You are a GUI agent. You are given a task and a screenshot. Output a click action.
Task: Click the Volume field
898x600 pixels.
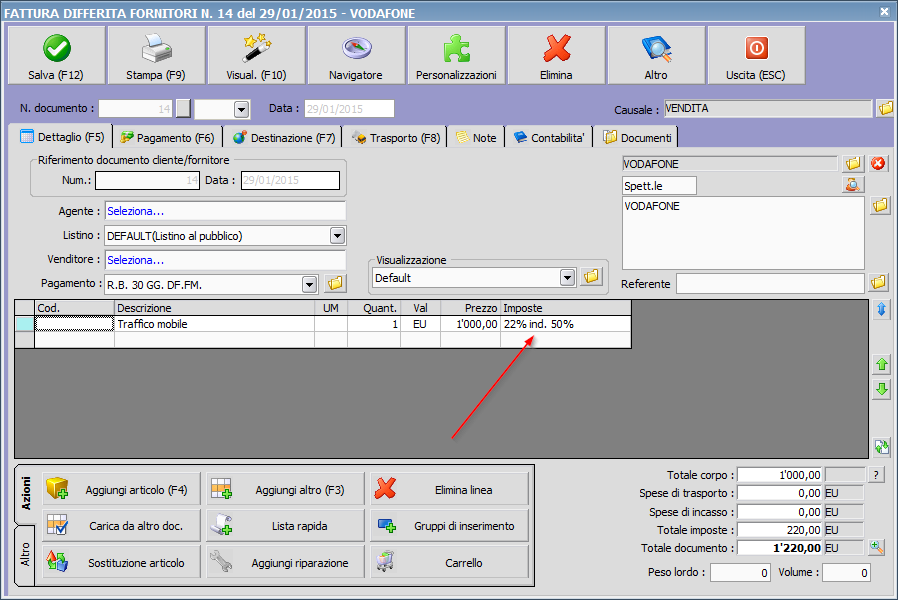846,572
